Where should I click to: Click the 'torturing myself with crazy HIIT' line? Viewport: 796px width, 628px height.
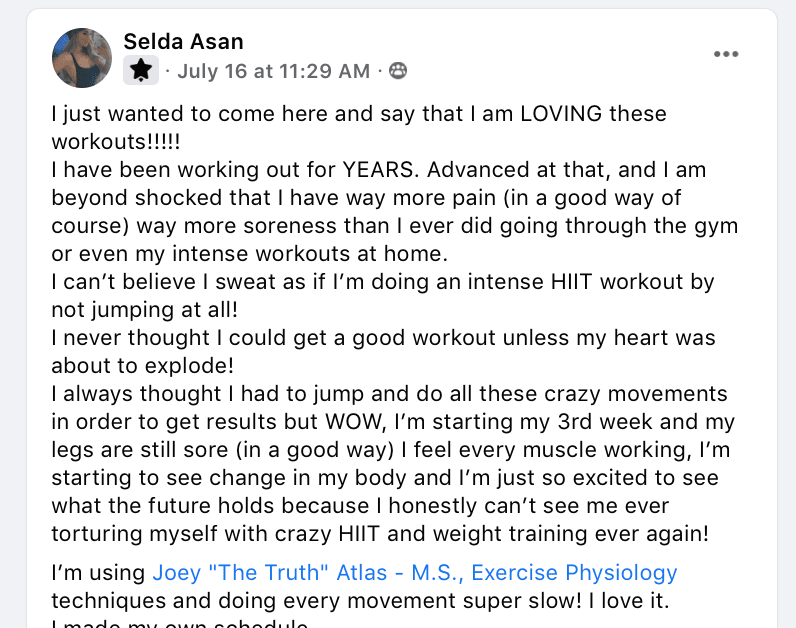(x=380, y=534)
